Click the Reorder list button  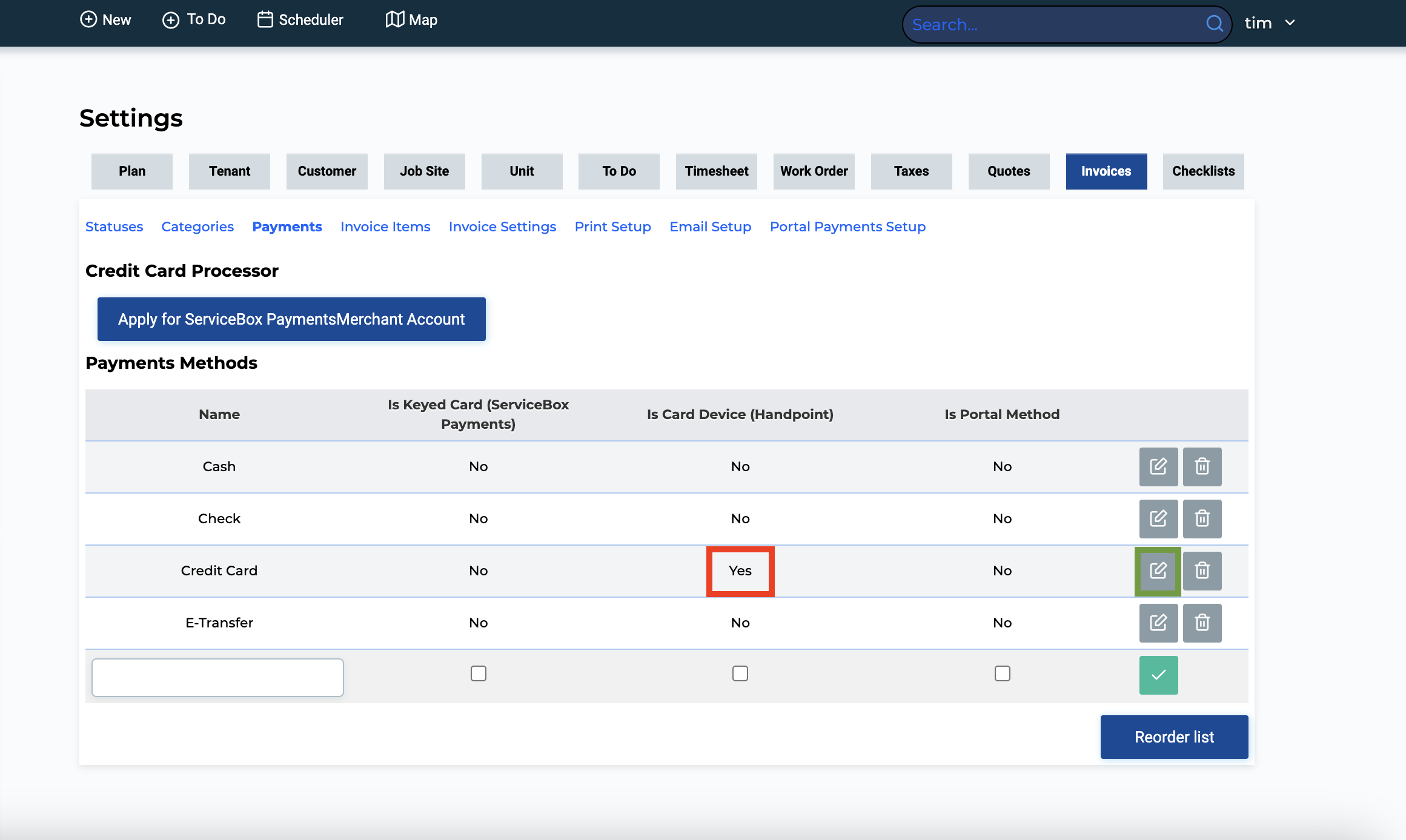pyautogui.click(x=1173, y=737)
